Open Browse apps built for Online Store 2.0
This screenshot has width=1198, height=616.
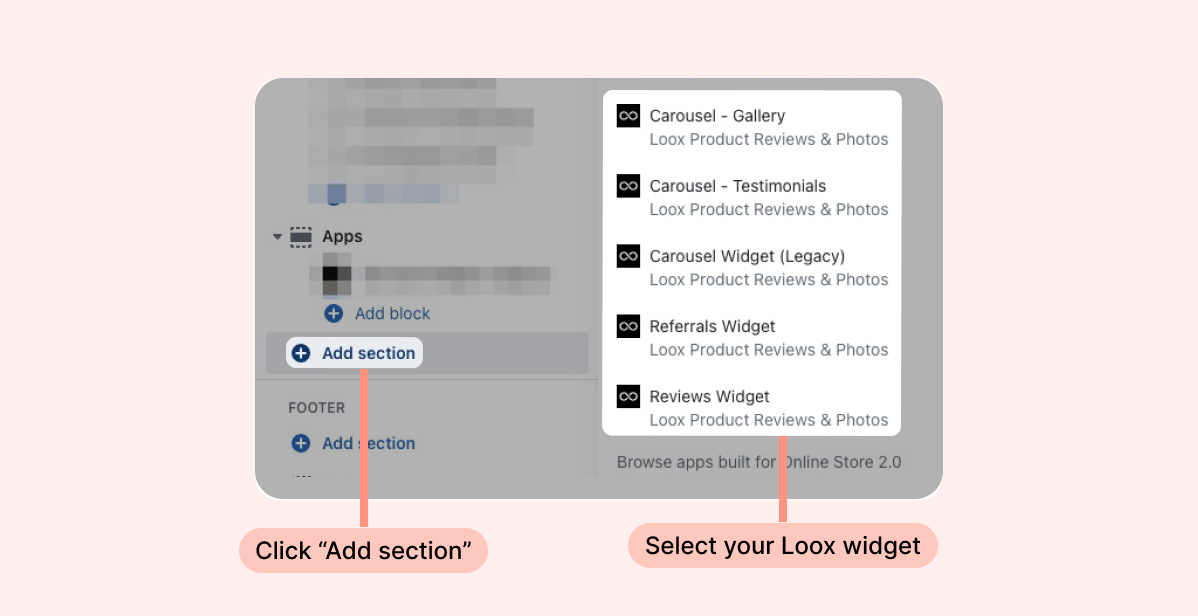pos(759,462)
